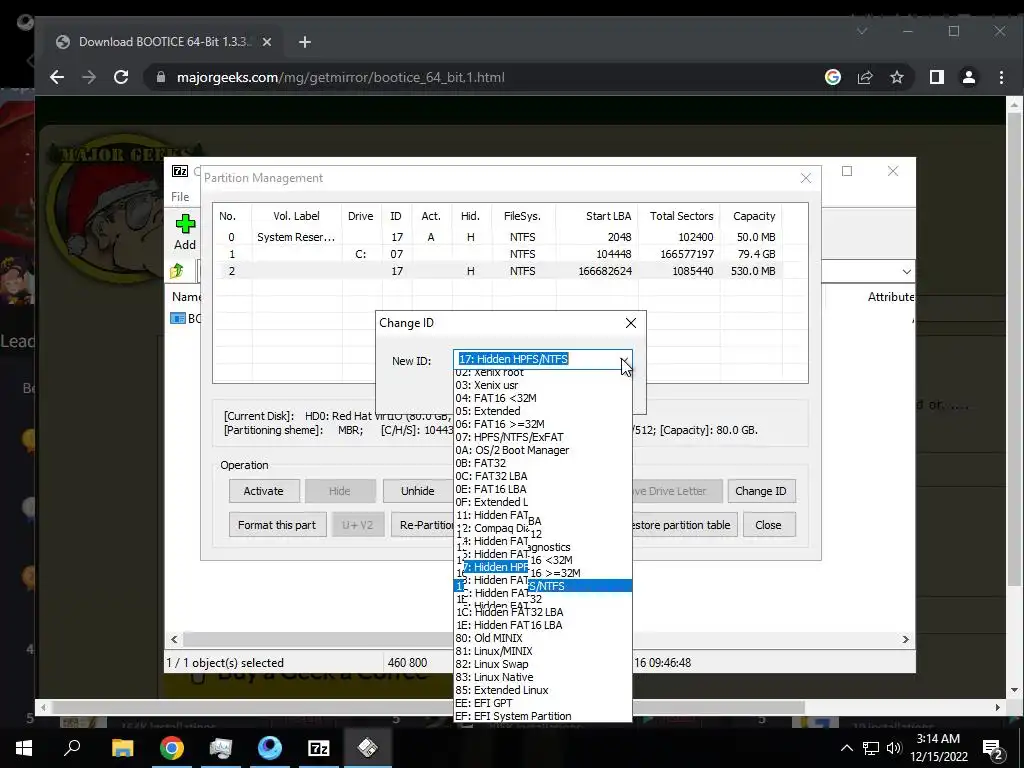
Task: Click the browser forward arrow
Action: [x=89, y=77]
